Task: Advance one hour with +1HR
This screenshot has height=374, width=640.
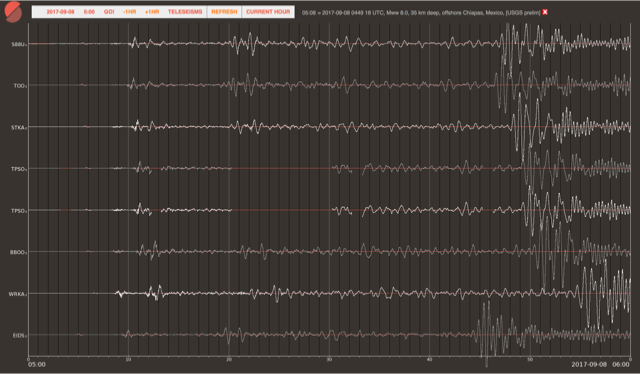Action: (152, 12)
